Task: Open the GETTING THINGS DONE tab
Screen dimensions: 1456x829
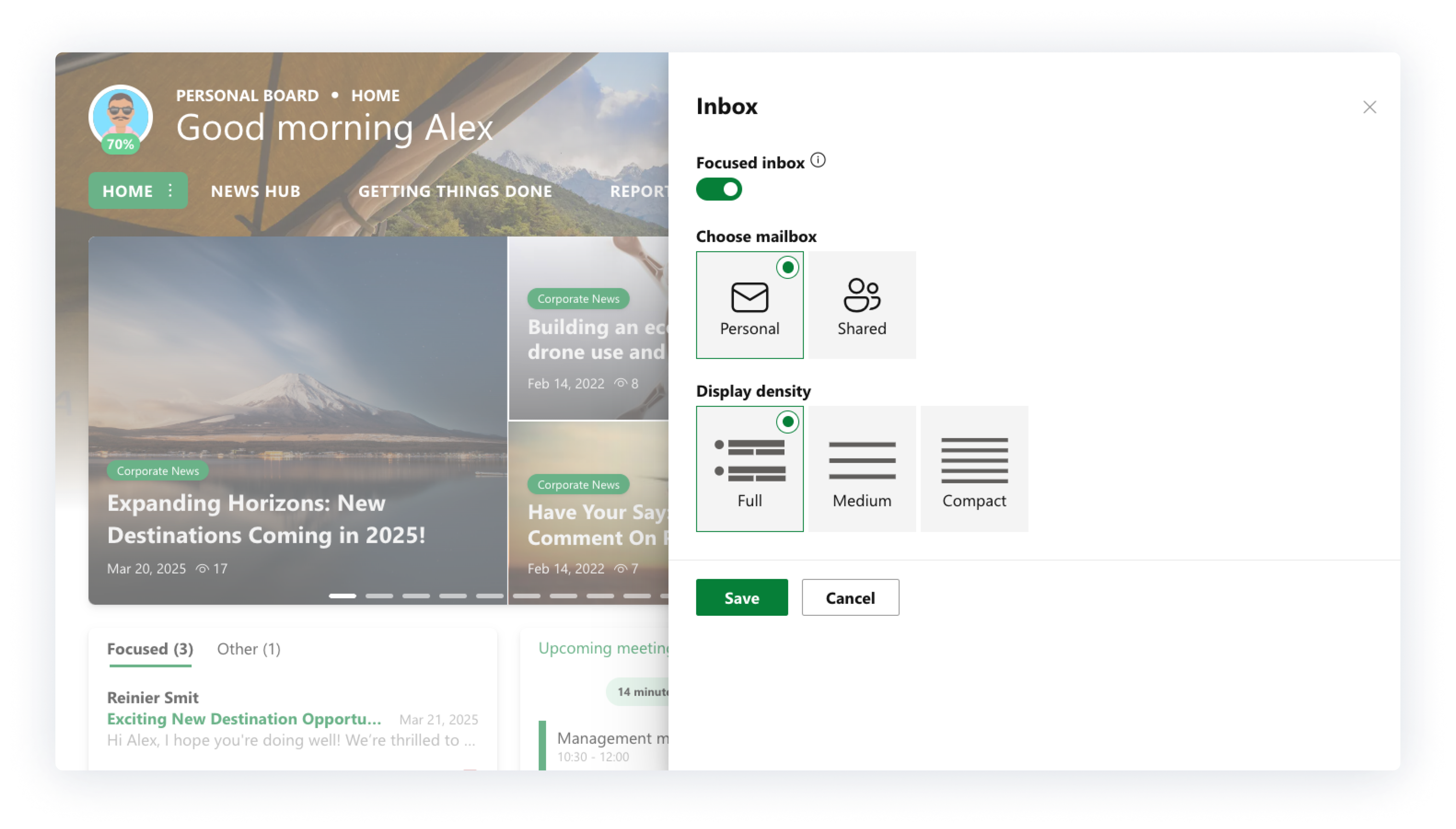Action: tap(455, 191)
